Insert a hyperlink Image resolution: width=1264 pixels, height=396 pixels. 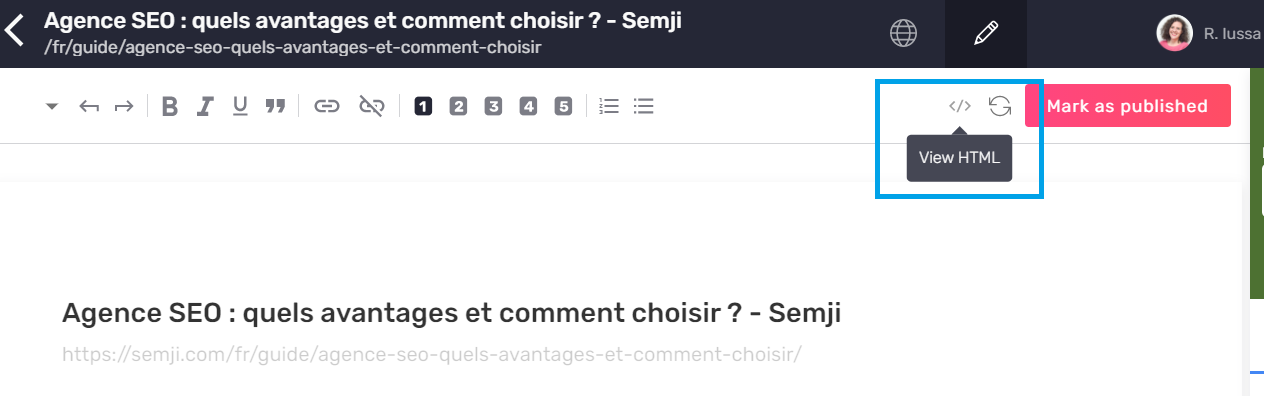327,106
